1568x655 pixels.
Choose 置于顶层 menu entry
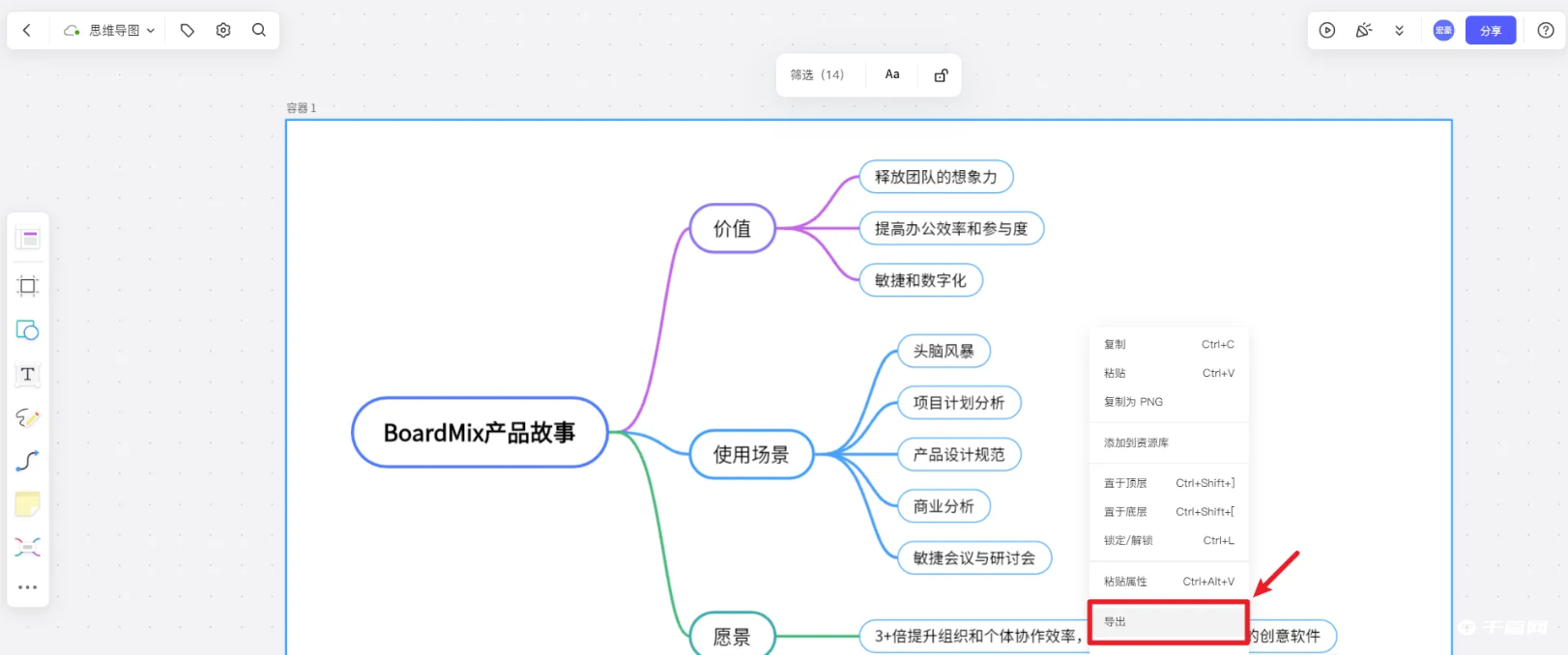(x=1169, y=483)
